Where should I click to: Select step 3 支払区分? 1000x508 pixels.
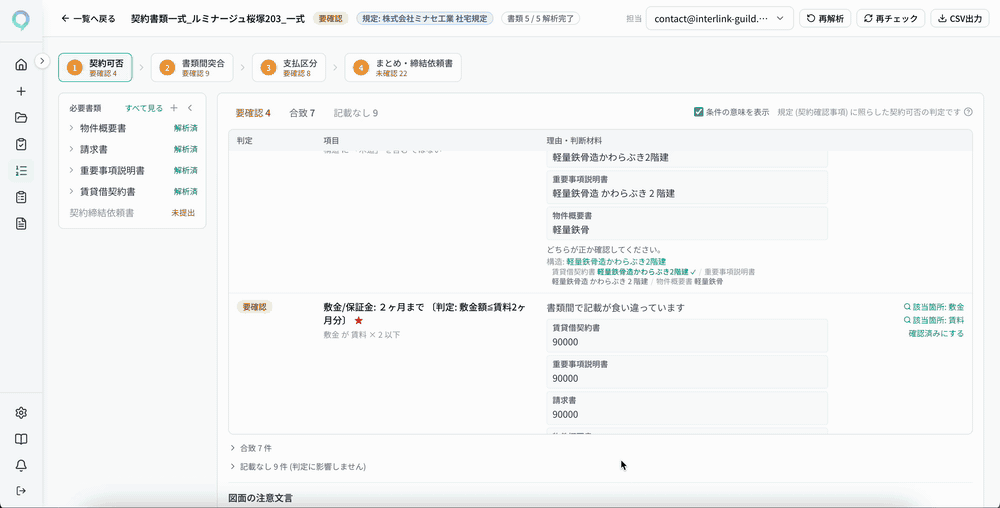(289, 68)
